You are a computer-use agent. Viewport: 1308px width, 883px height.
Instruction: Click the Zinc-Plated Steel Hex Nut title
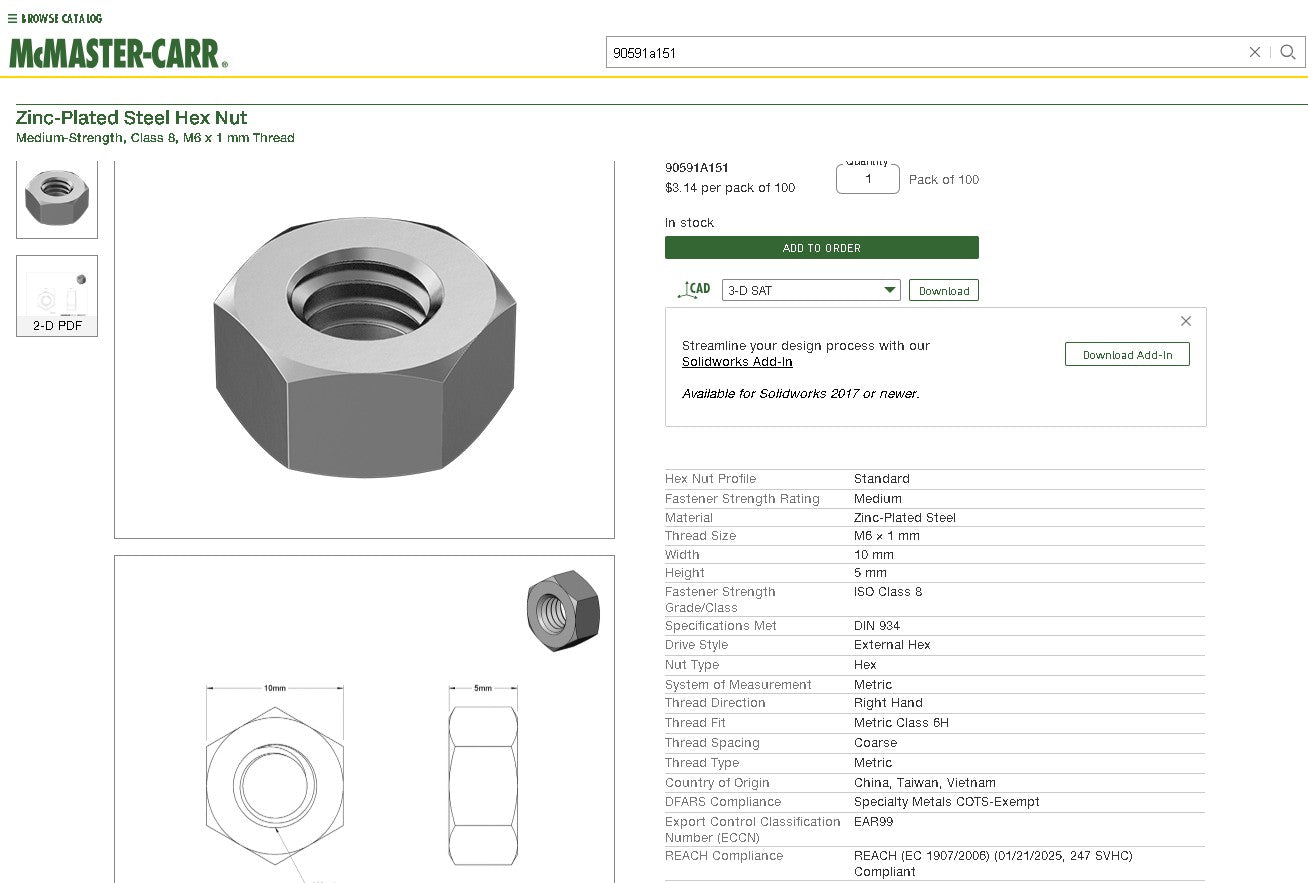132,117
